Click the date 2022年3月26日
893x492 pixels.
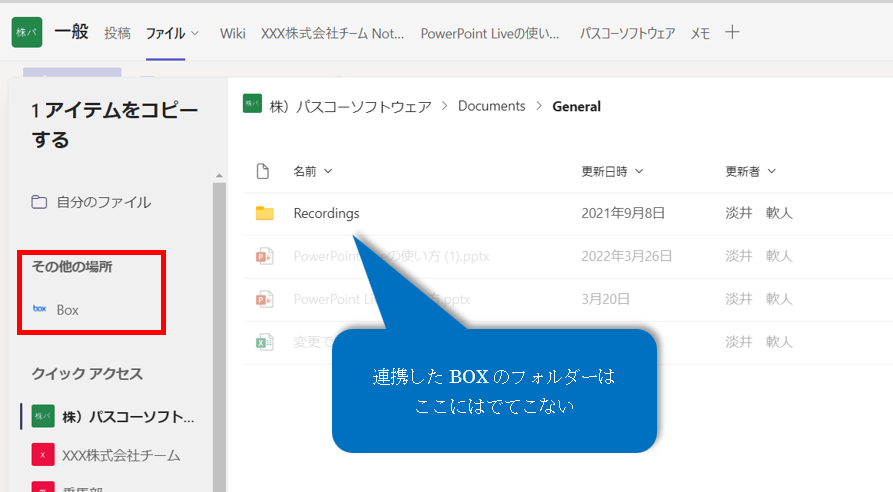626,256
